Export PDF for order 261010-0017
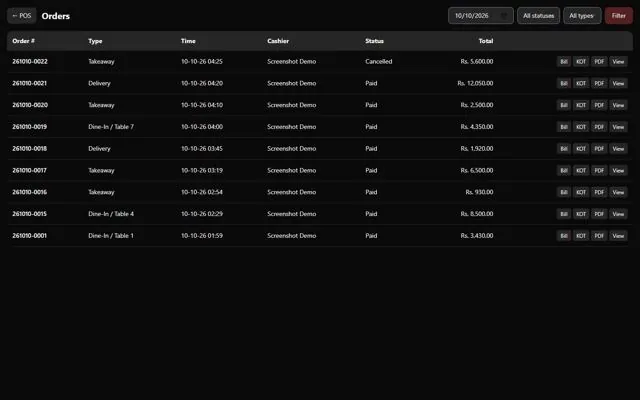The height and width of the screenshot is (400, 640). 599,171
